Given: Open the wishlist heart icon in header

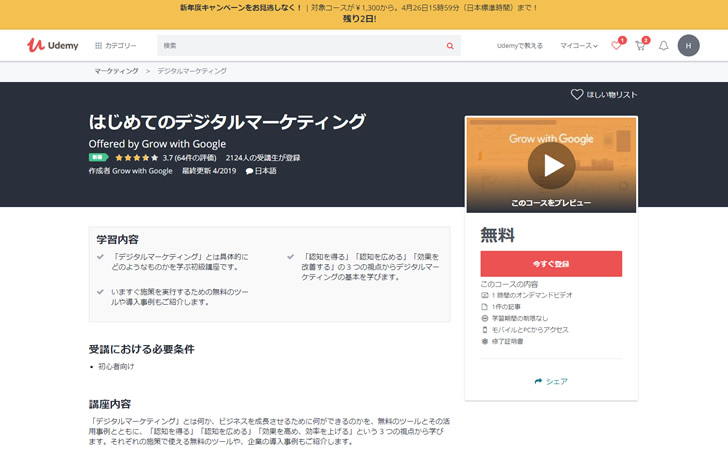Looking at the screenshot, I should [x=616, y=46].
